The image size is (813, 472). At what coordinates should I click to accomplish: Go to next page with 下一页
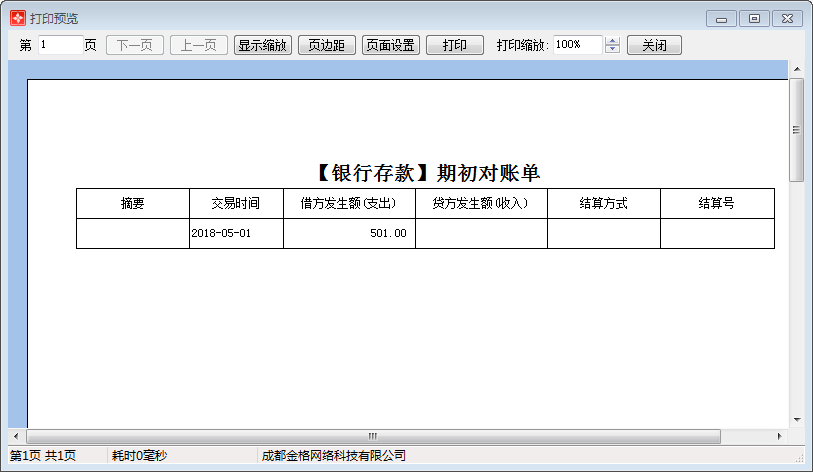(x=134, y=45)
